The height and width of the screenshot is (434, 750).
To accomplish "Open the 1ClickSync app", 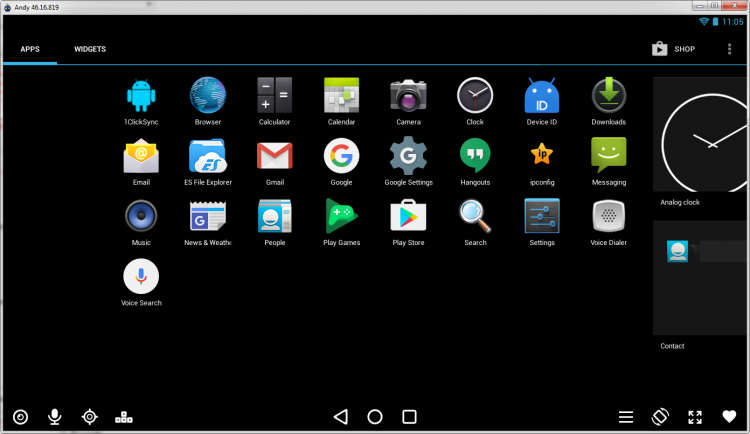I will (x=141, y=100).
